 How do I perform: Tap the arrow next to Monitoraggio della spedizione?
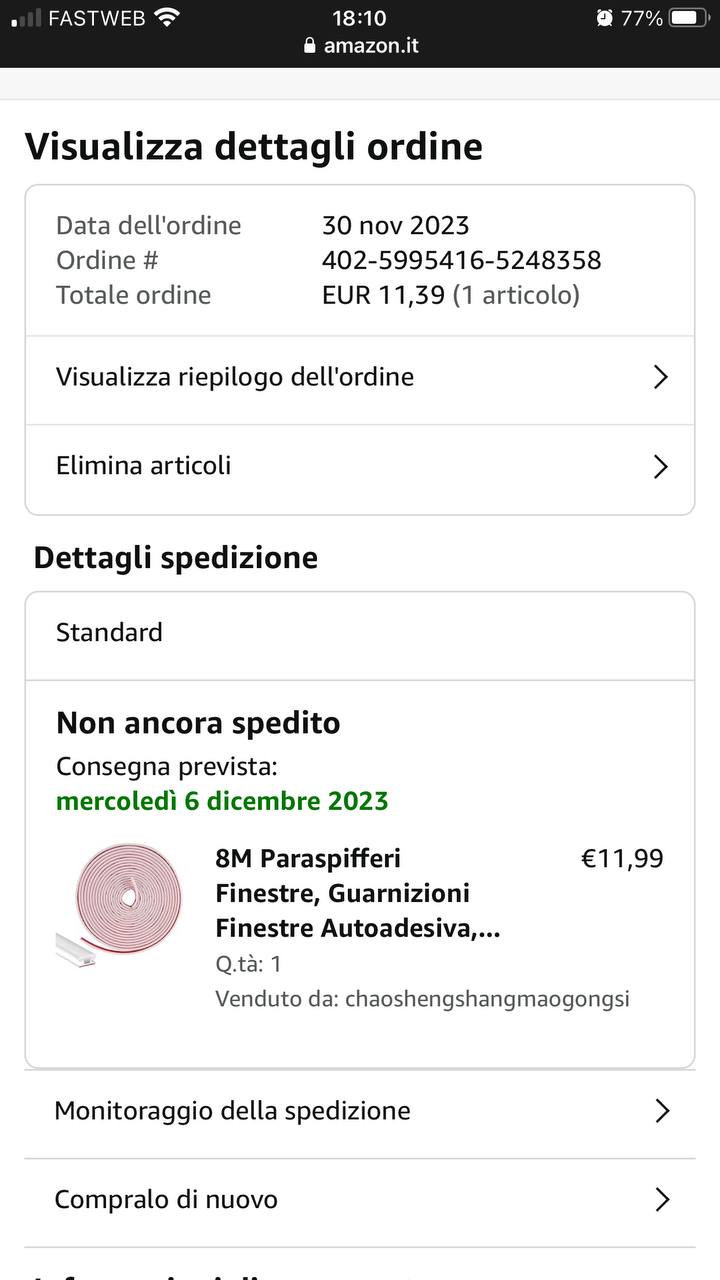(661, 1111)
